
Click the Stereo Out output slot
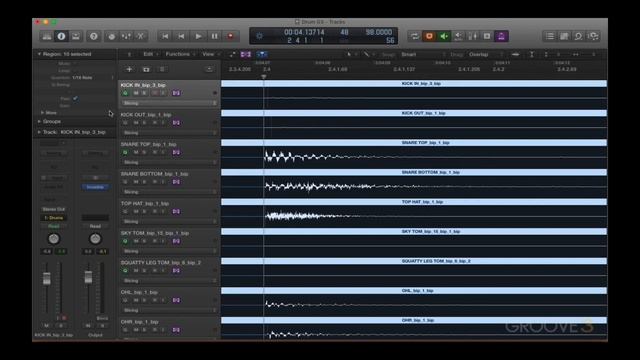53,209
